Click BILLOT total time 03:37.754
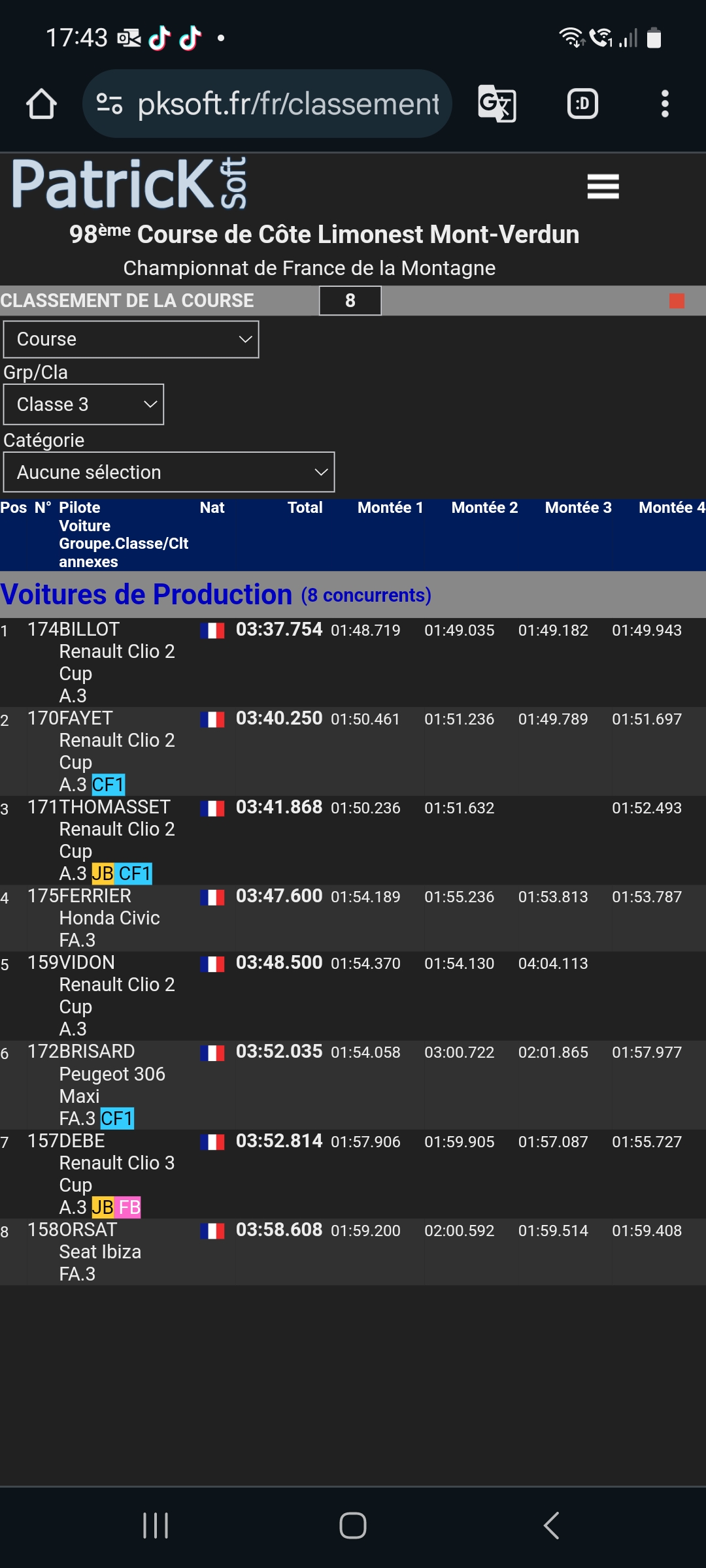This screenshot has width=706, height=1568. click(x=279, y=629)
